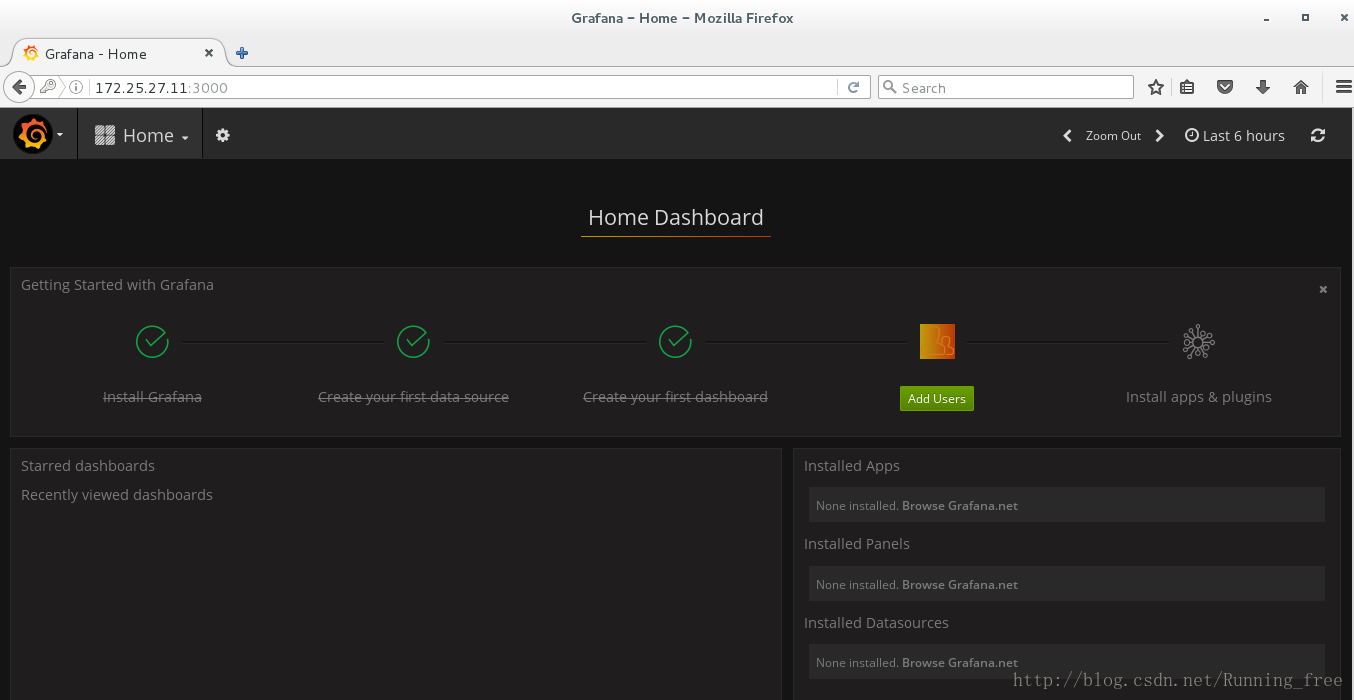Open the Home dashboard dropdown
Screen dimensions: 1354x700
click(x=142, y=135)
